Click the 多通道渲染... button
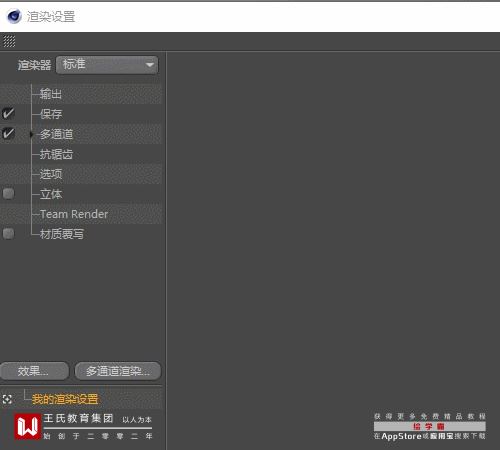 point(118,371)
